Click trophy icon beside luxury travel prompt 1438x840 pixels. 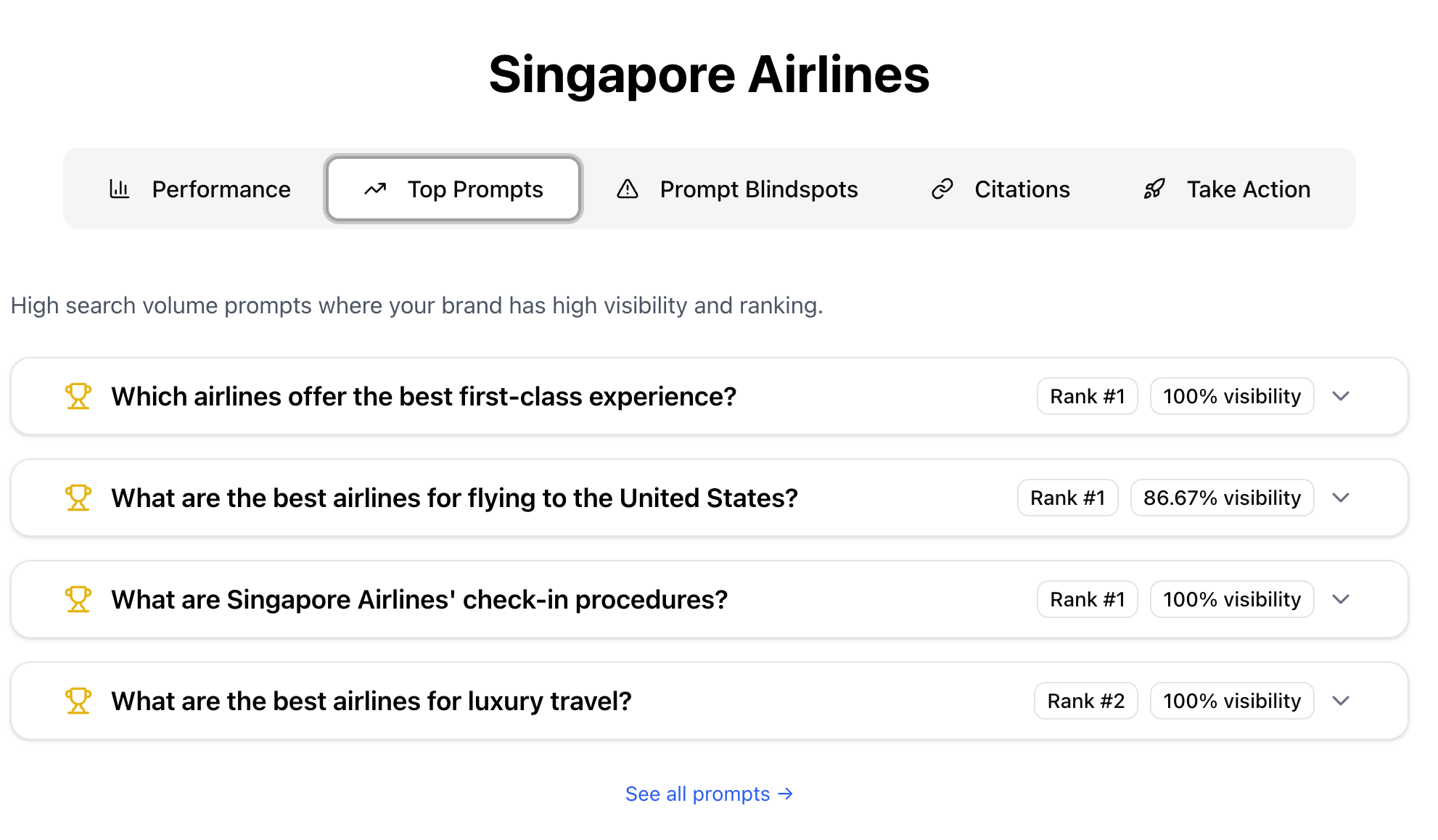tap(78, 701)
